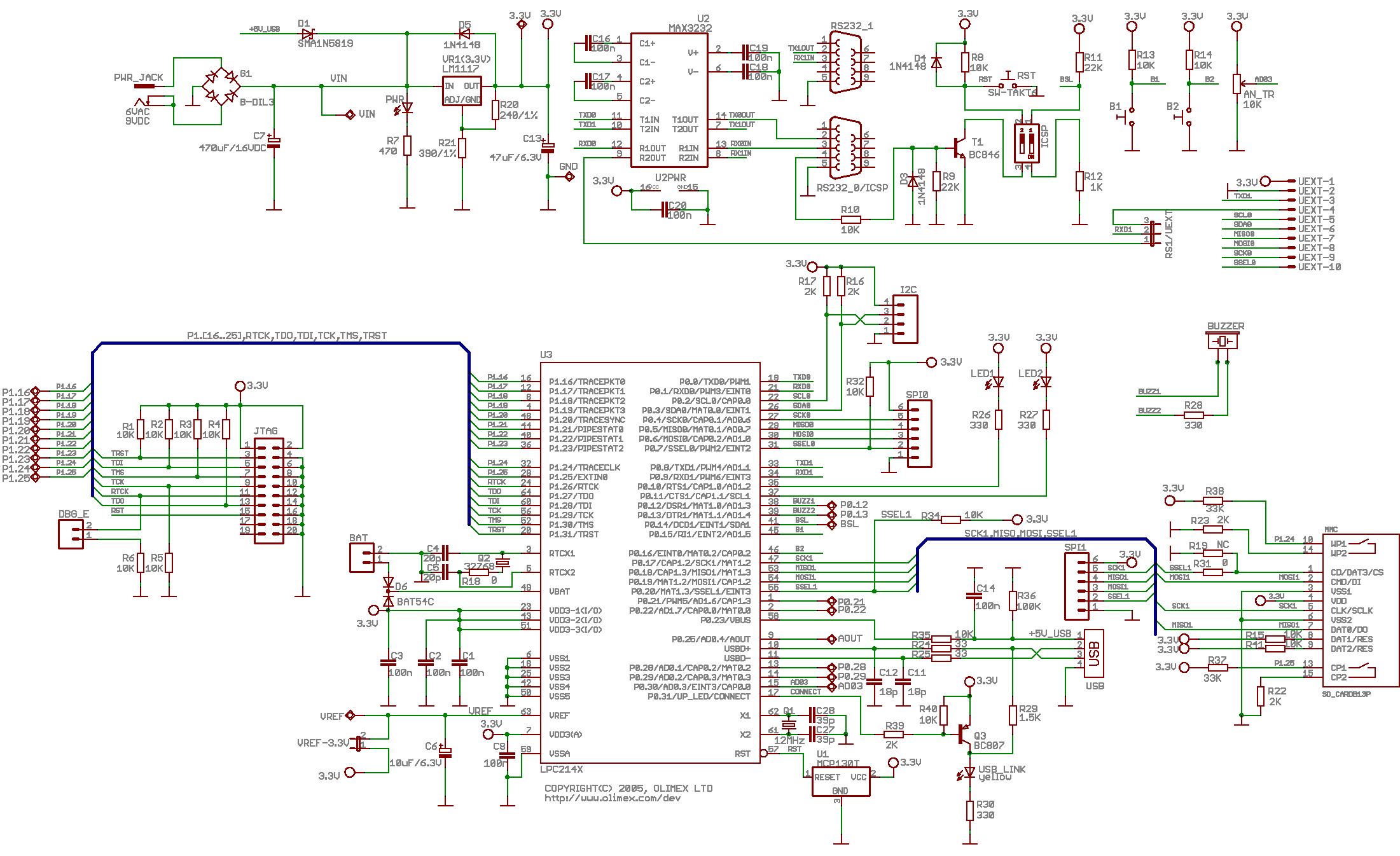Select the USB connector symbol
Viewport: 1400px width, 856px height.
pos(1093,653)
